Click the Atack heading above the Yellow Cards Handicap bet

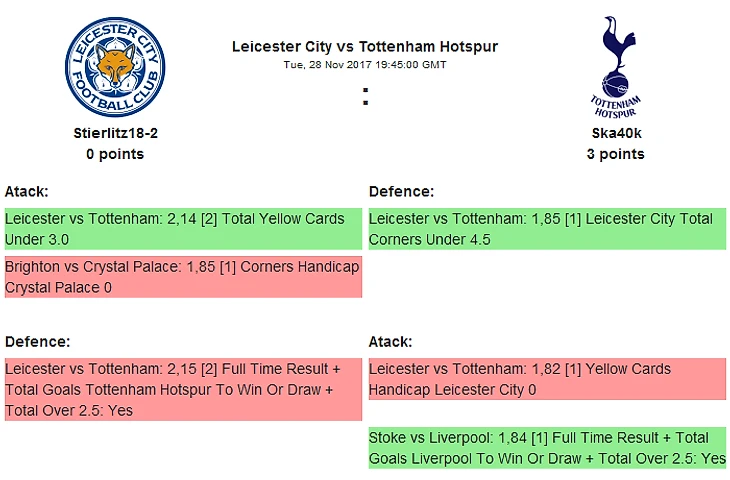pyautogui.click(x=391, y=341)
